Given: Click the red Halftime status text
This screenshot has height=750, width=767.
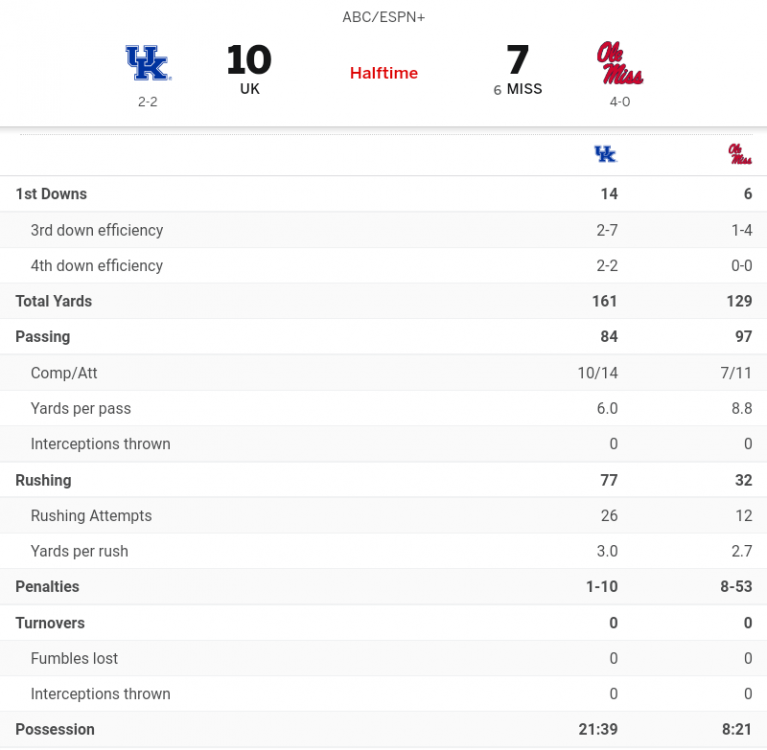Looking at the screenshot, I should click(384, 73).
